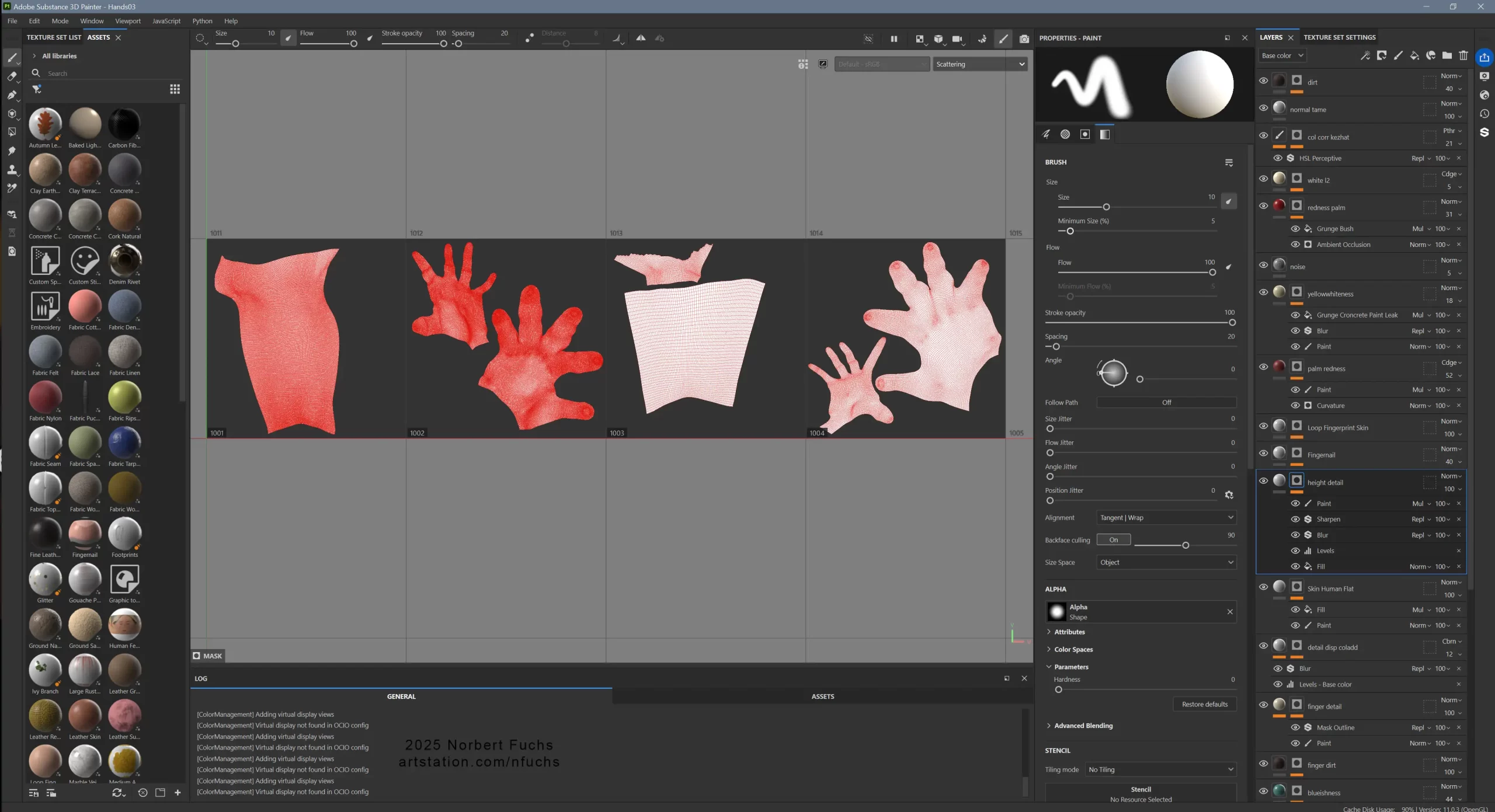Expand the Advanced Blending section
The image size is (1495, 812).
pos(1083,726)
